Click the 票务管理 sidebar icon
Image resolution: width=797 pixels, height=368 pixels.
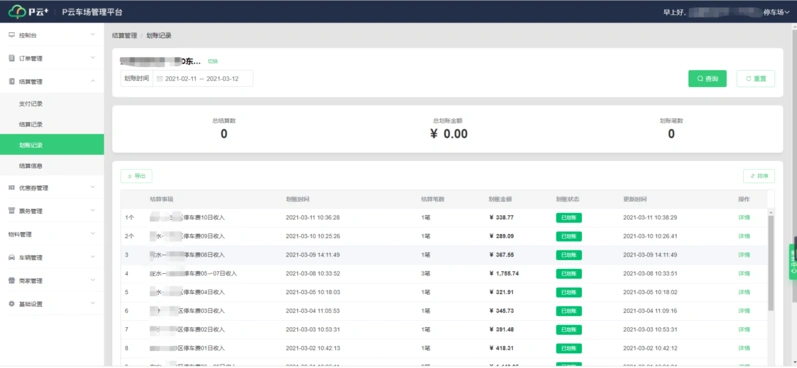click(x=12, y=211)
